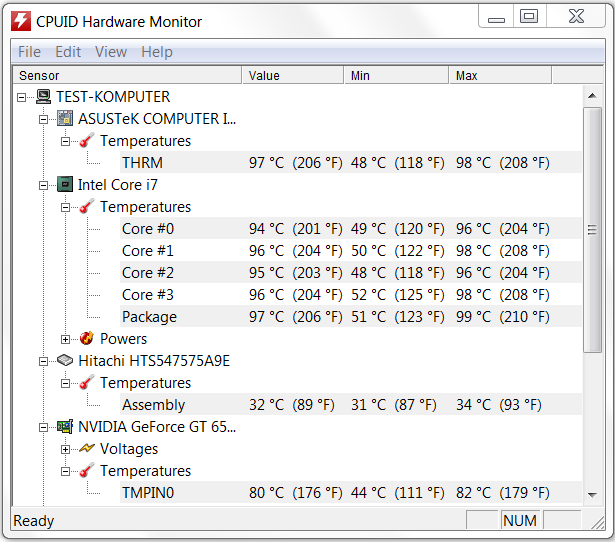This screenshot has width=615, height=542.
Task: Click the Powers label
Action: (x=124, y=338)
